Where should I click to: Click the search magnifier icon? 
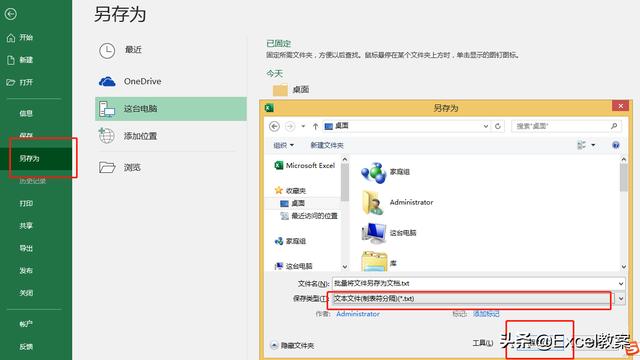[x=614, y=126]
